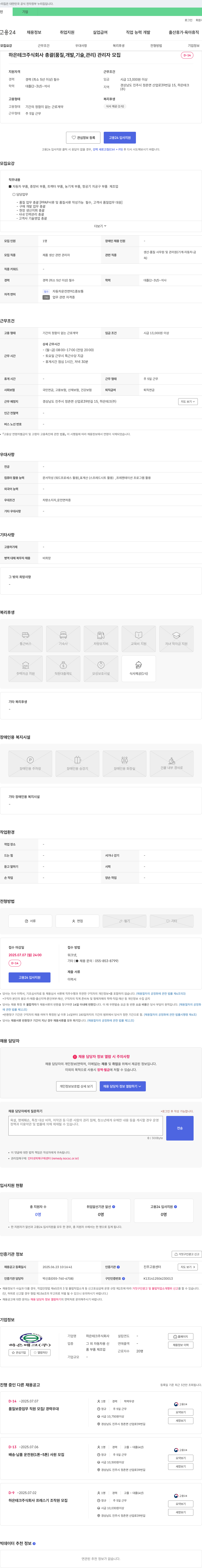Image resolution: width=202 pixels, height=1568 pixels.
Task: Click the 관심기업 button
Action: tap(19, 1353)
